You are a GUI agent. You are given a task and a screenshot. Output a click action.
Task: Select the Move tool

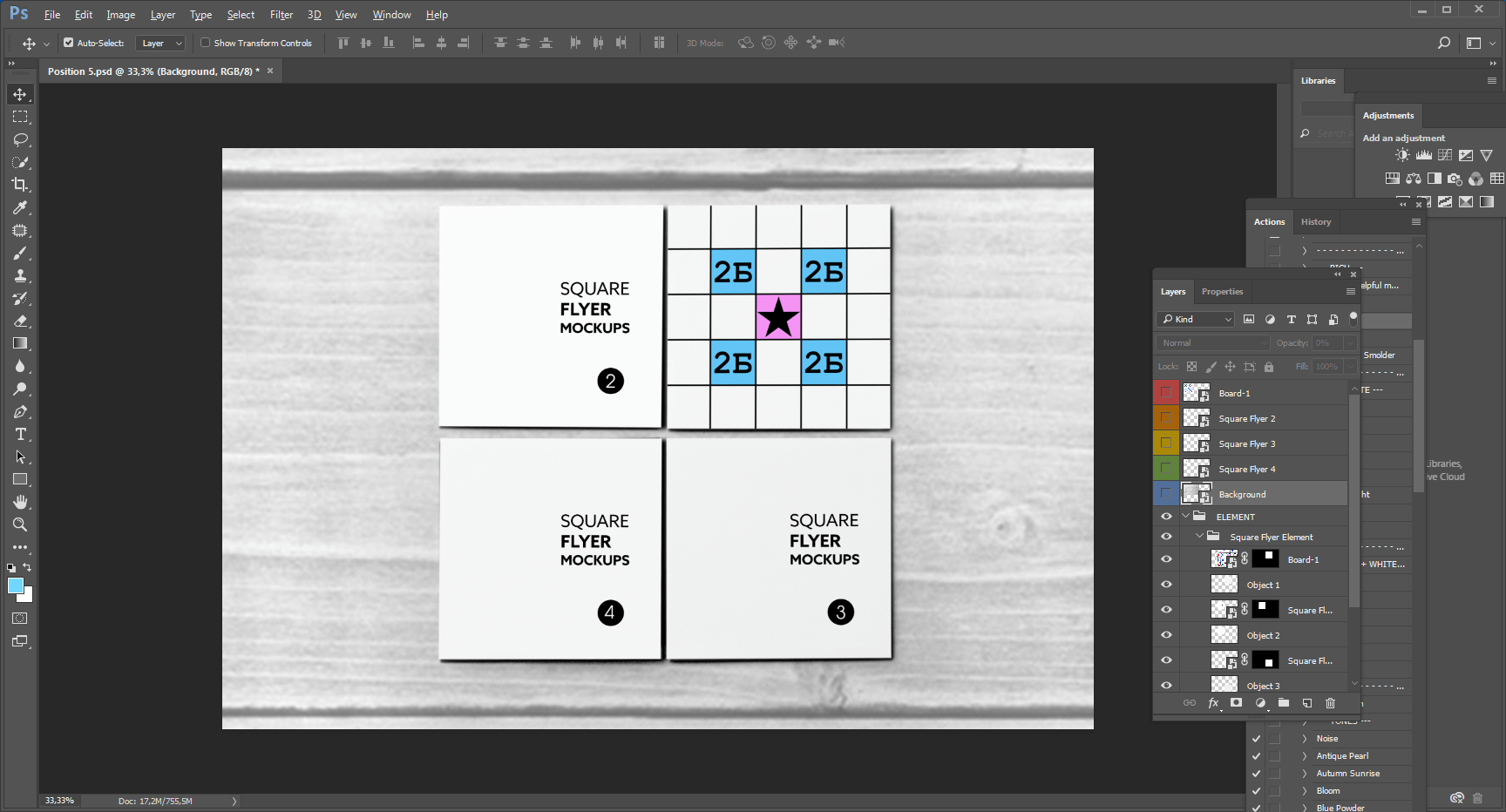pyautogui.click(x=19, y=94)
